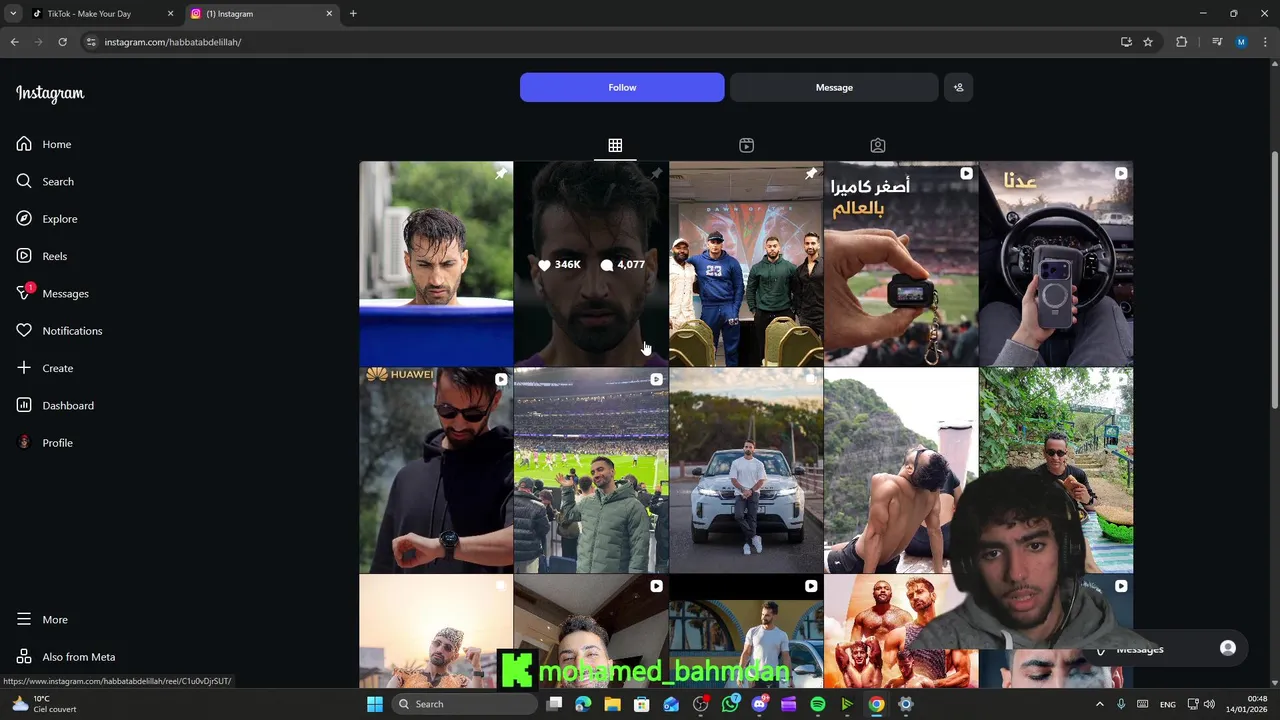
Task: Open the steering wheel phone reel
Action: click(x=1056, y=264)
